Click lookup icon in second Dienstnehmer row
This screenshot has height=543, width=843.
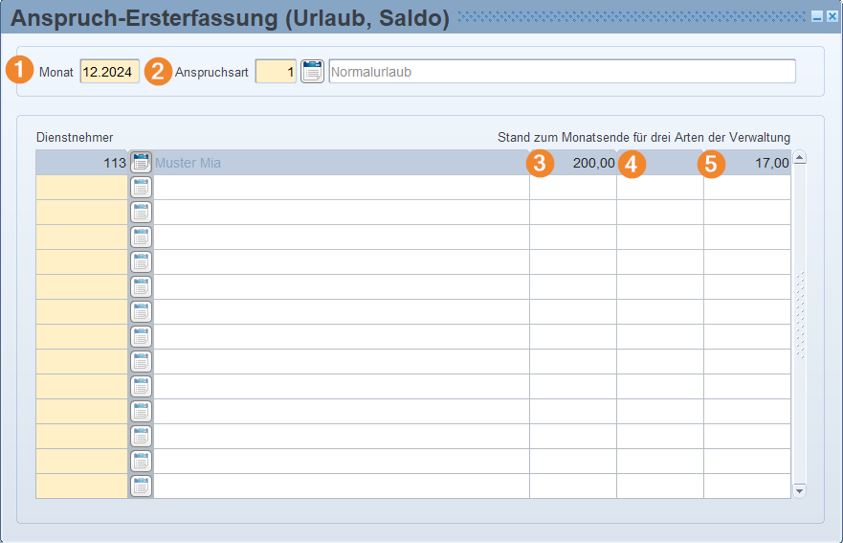[141, 188]
